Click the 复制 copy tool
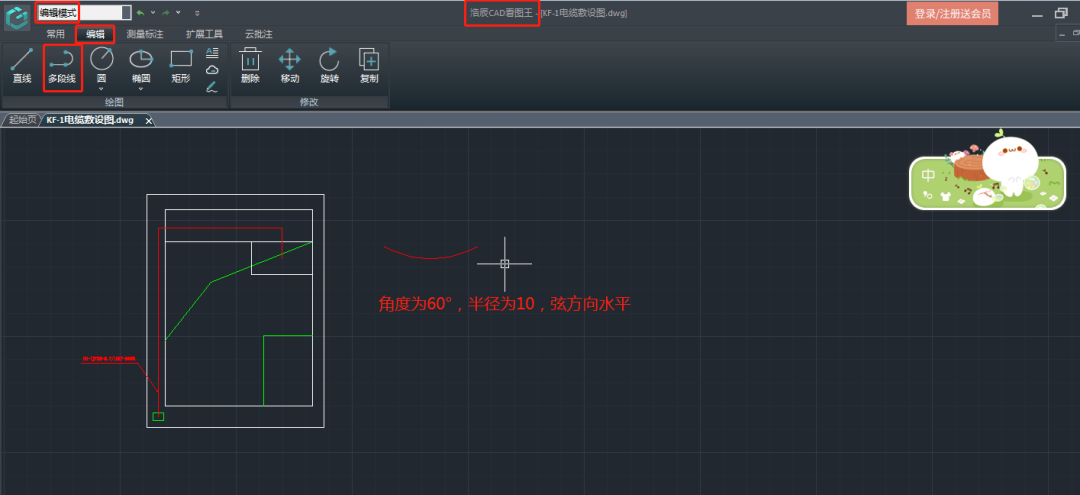The height and width of the screenshot is (495, 1080). tap(369, 66)
